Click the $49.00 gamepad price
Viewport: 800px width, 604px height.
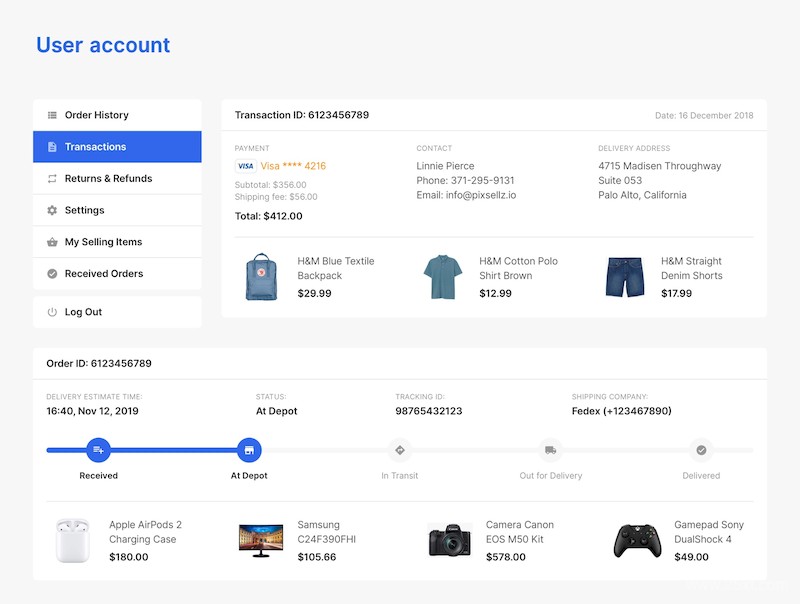pyautogui.click(x=691, y=557)
